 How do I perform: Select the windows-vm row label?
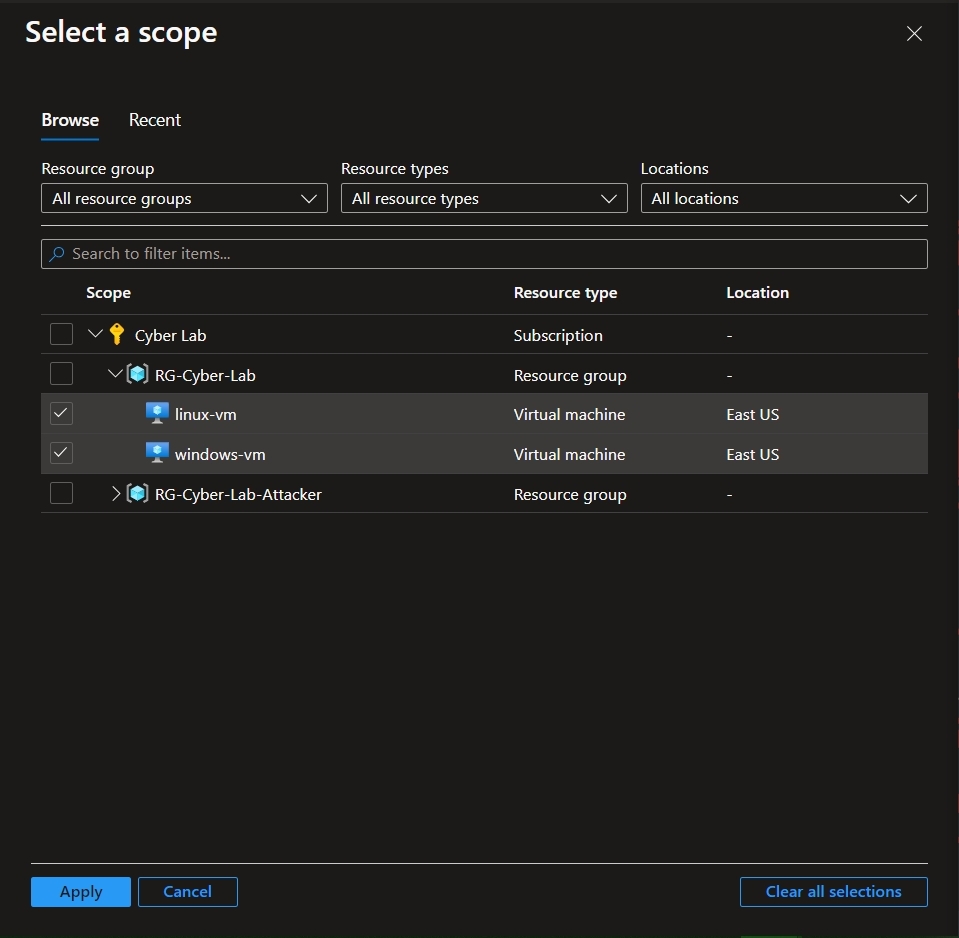(220, 454)
